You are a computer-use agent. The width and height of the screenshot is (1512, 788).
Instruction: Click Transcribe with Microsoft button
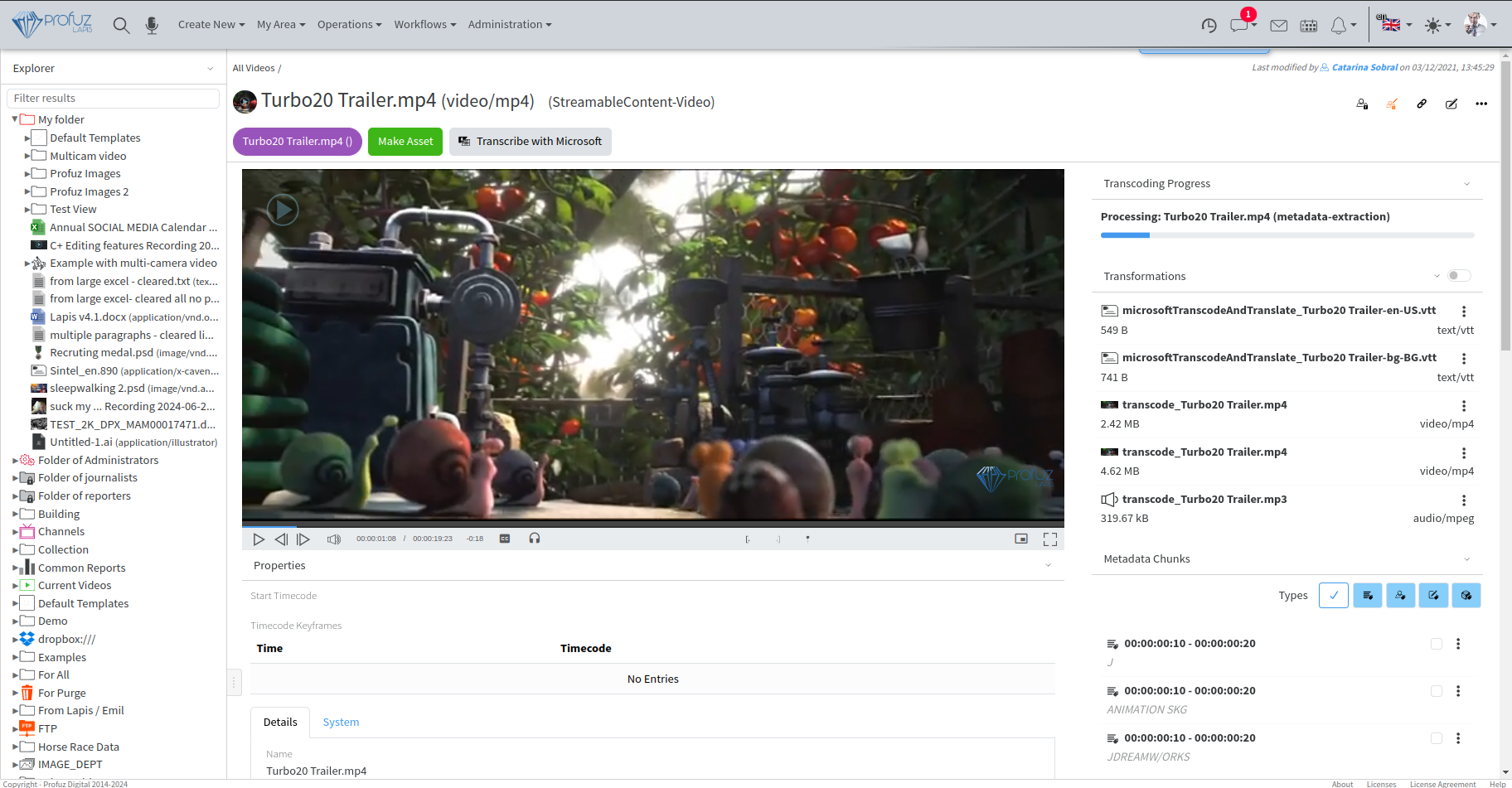click(531, 142)
